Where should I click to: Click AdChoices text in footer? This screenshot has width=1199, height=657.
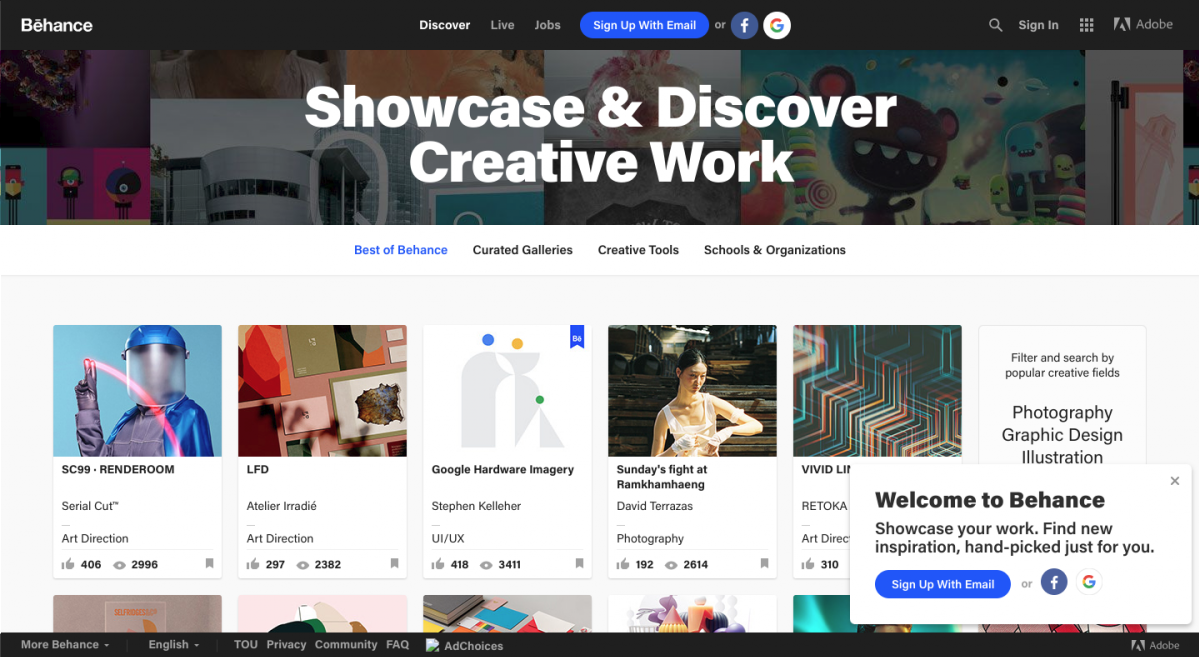473,646
